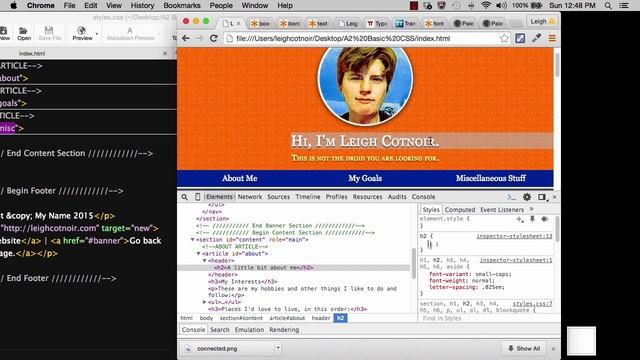Open the Preview dropdown arrow in editor
640x360 pixels.
coord(97,33)
